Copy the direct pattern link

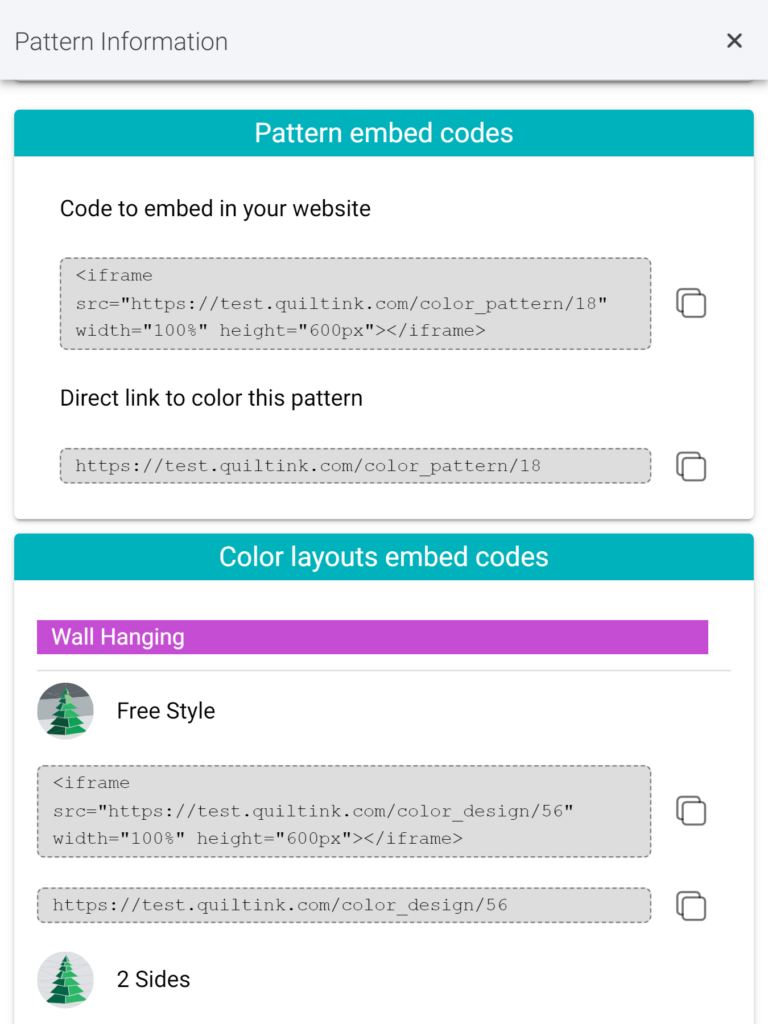(x=691, y=466)
